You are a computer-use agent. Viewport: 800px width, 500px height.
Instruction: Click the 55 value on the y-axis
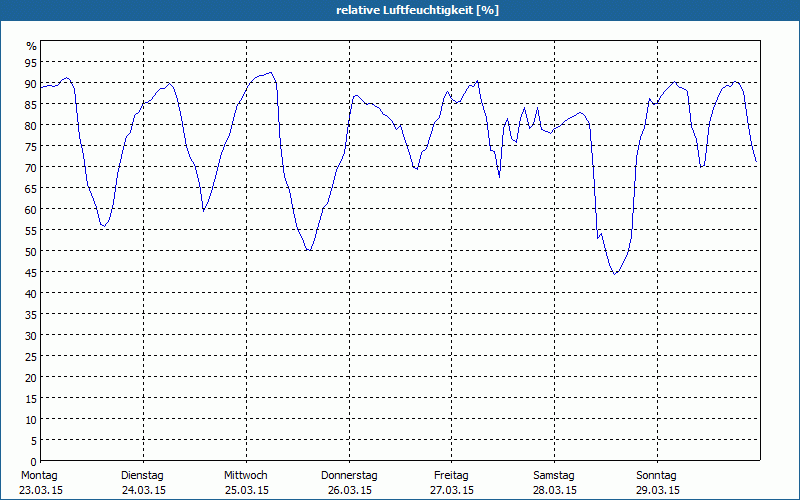tap(31, 231)
